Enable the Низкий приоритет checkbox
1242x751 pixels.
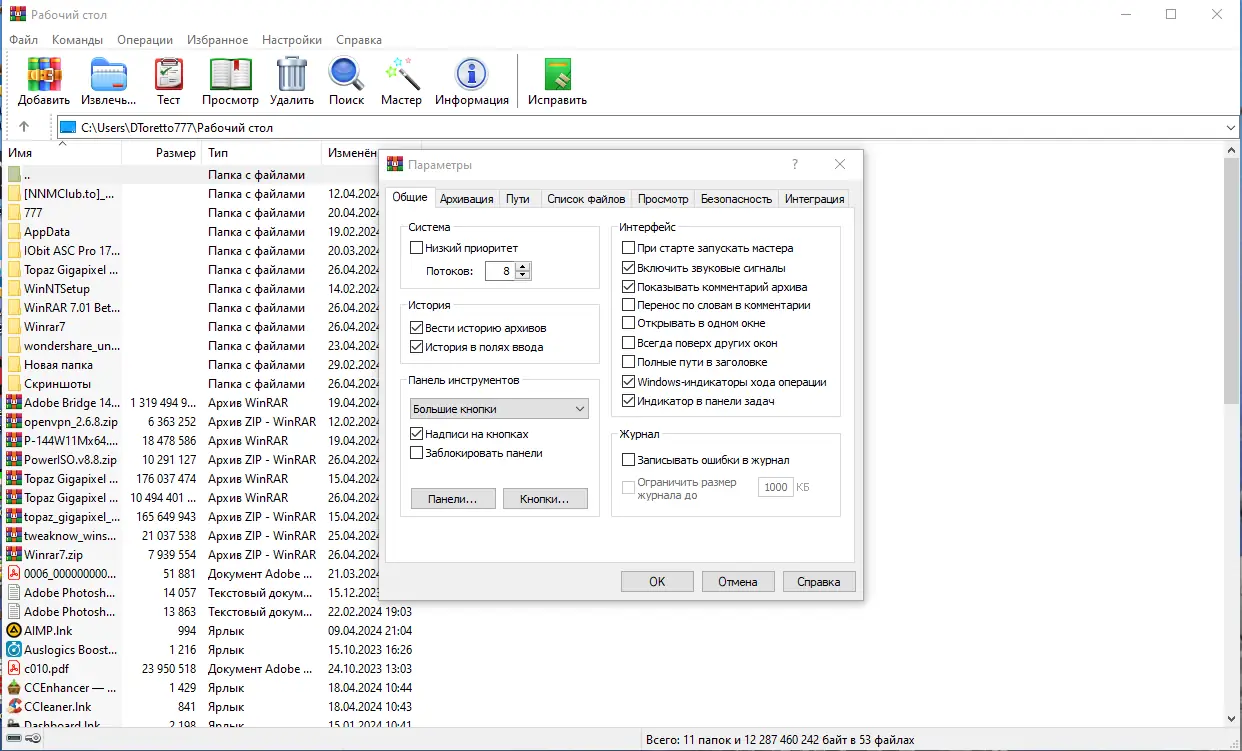417,248
